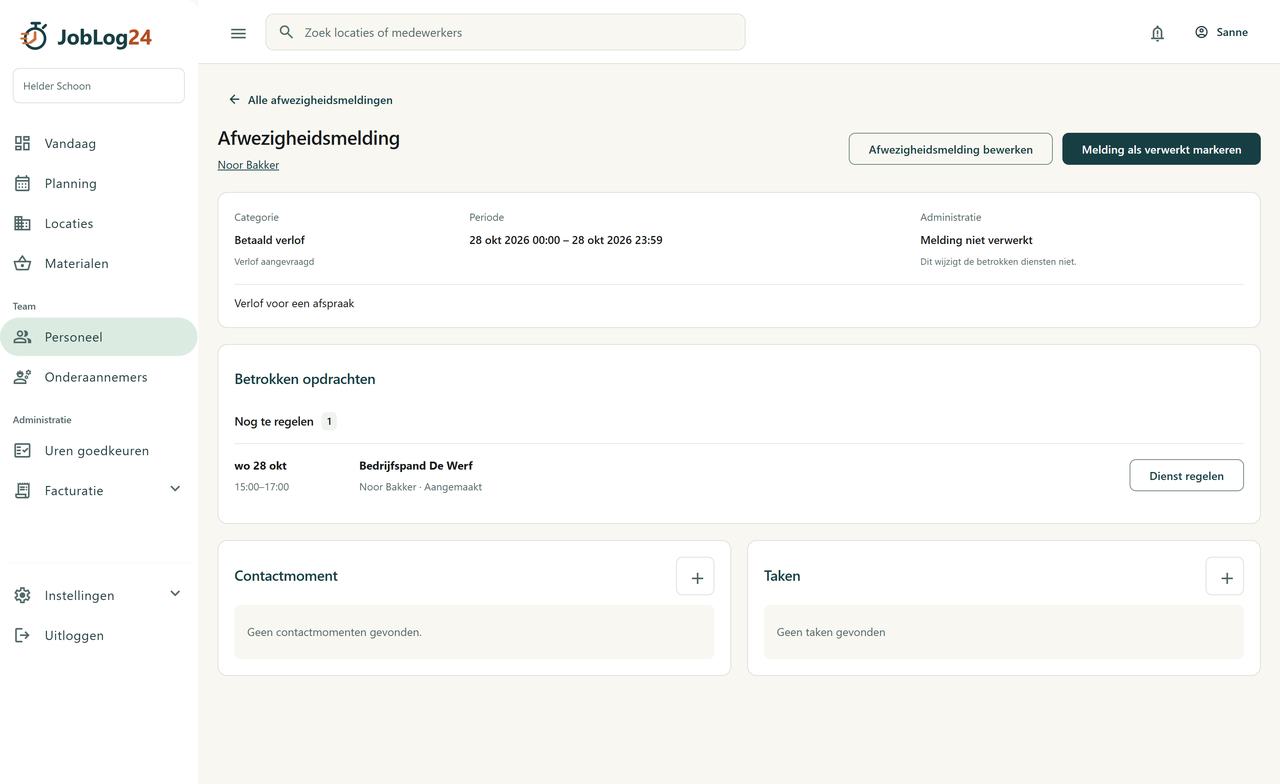Click the Nog te regelen count badge
The image size is (1280, 784).
click(329, 422)
